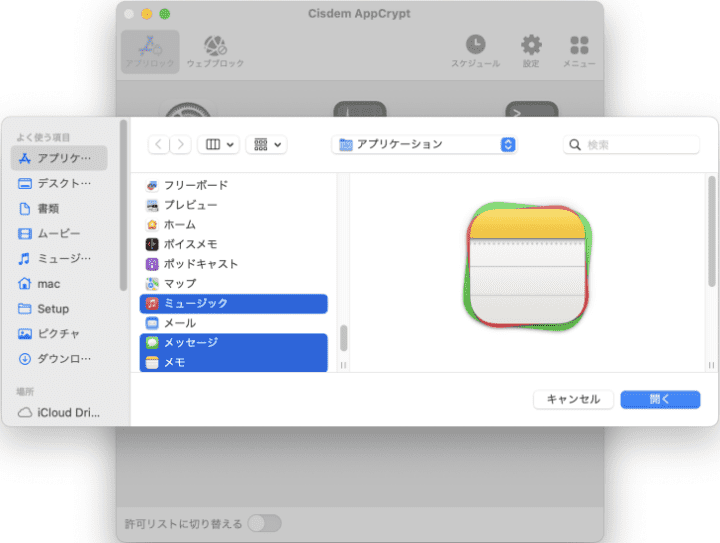Click the 開く button
The height and width of the screenshot is (543, 720).
point(660,399)
